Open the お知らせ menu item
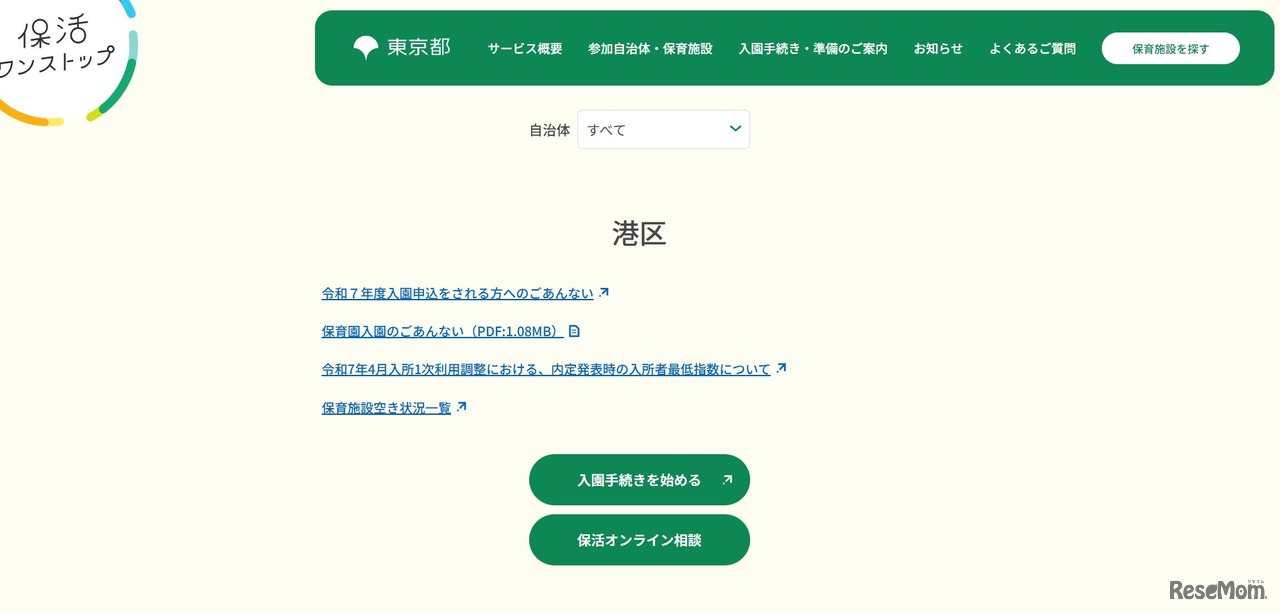 [937, 48]
